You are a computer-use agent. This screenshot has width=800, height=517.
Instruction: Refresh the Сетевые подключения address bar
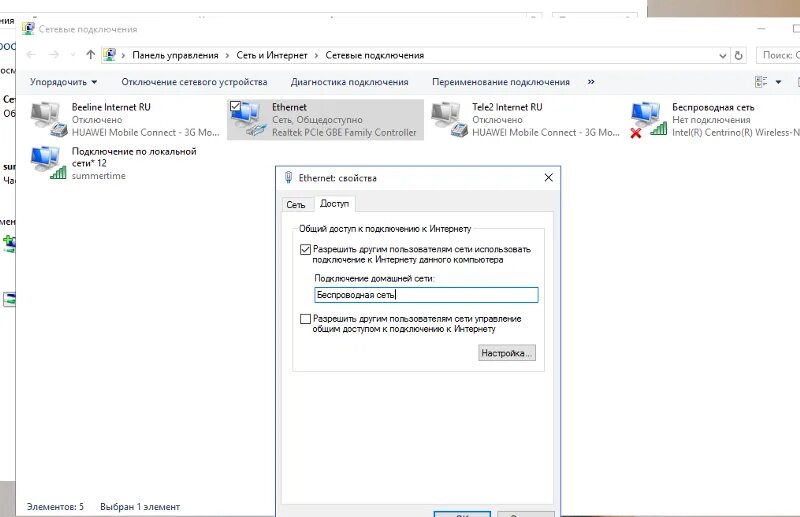point(738,55)
